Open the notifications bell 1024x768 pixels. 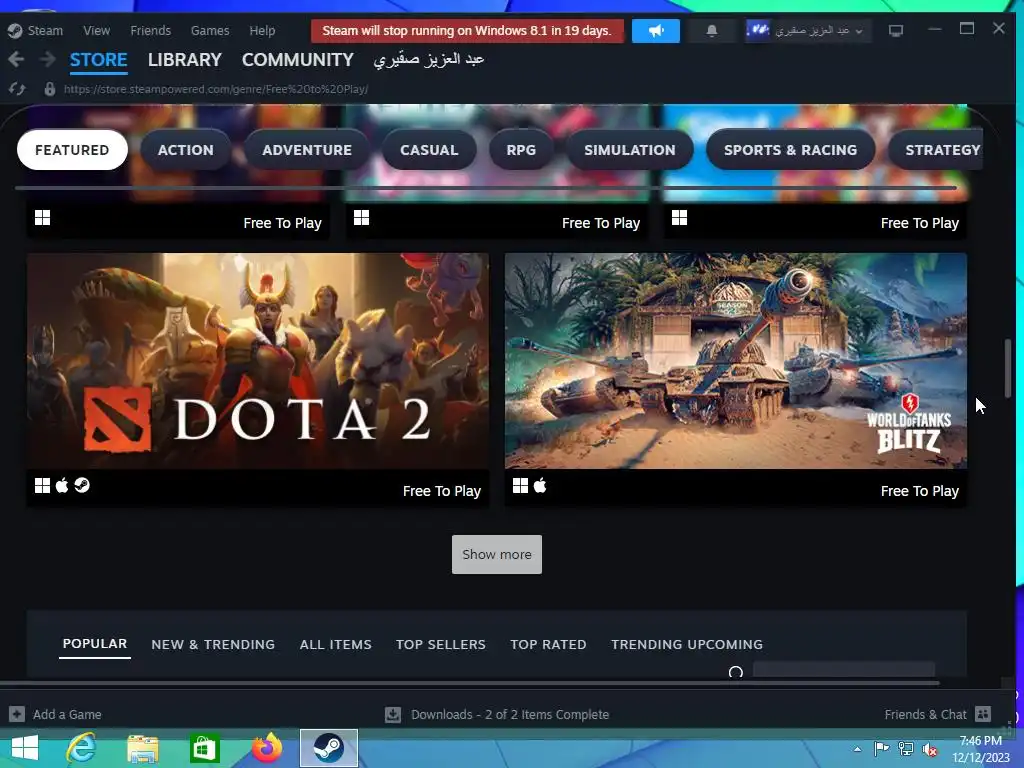[x=712, y=31]
